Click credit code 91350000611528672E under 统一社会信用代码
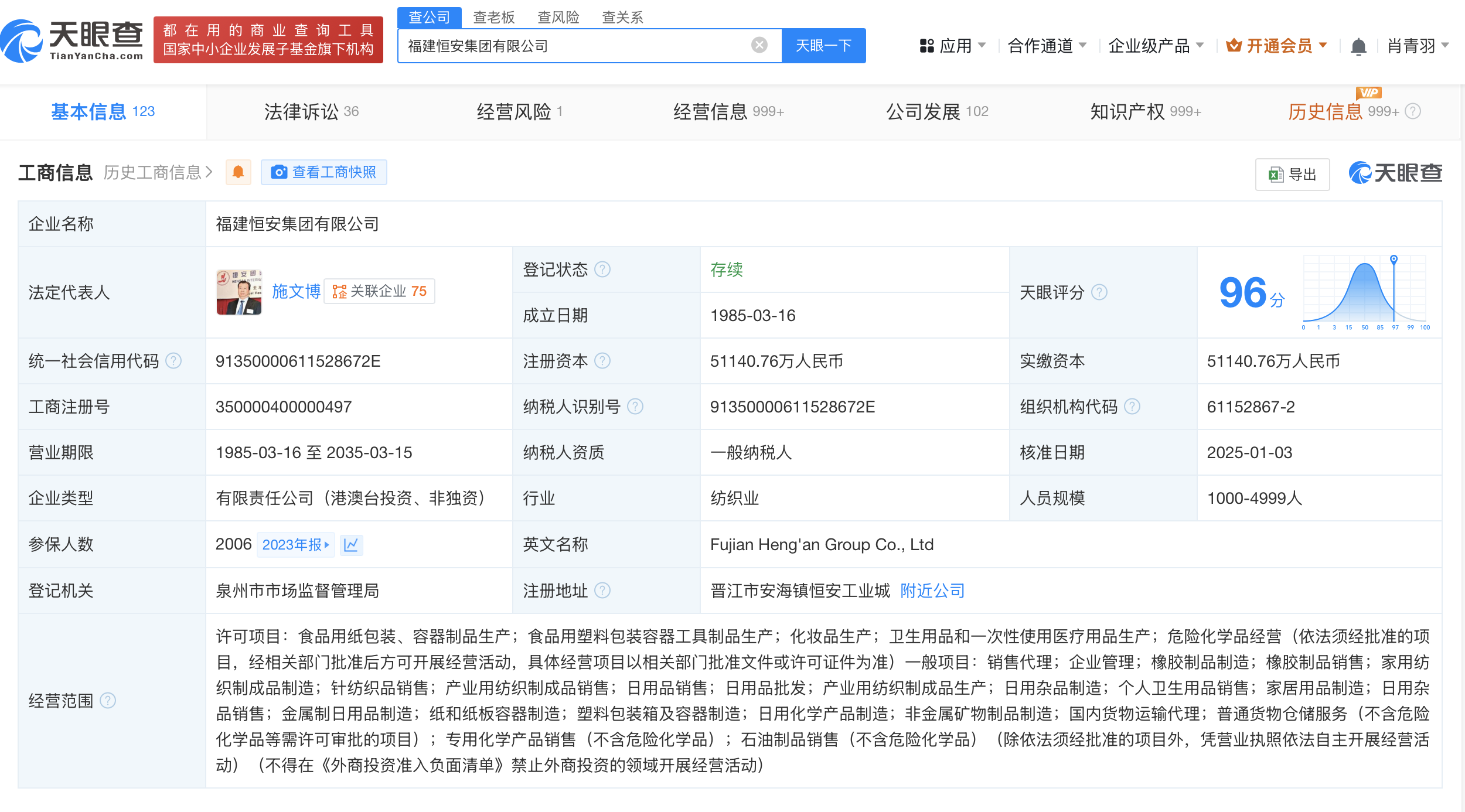1465x812 pixels. click(x=298, y=361)
